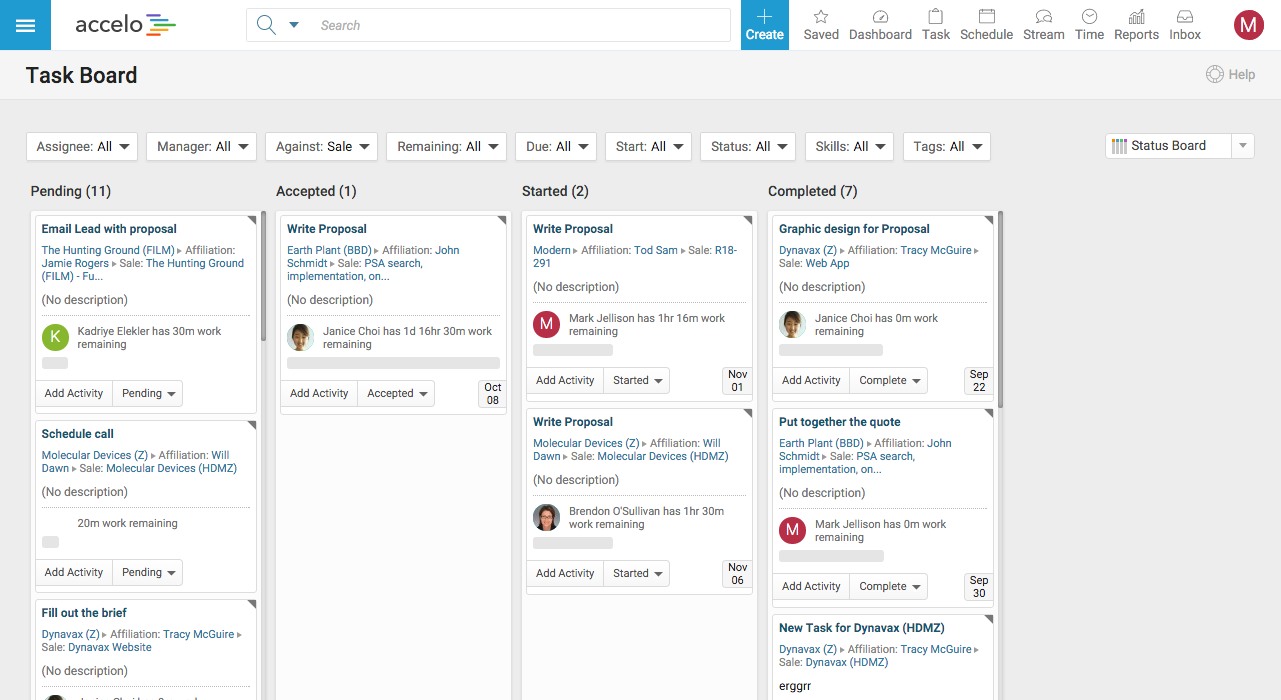Click the blue Create plus button
The height and width of the screenshot is (700, 1281).
tap(765, 25)
